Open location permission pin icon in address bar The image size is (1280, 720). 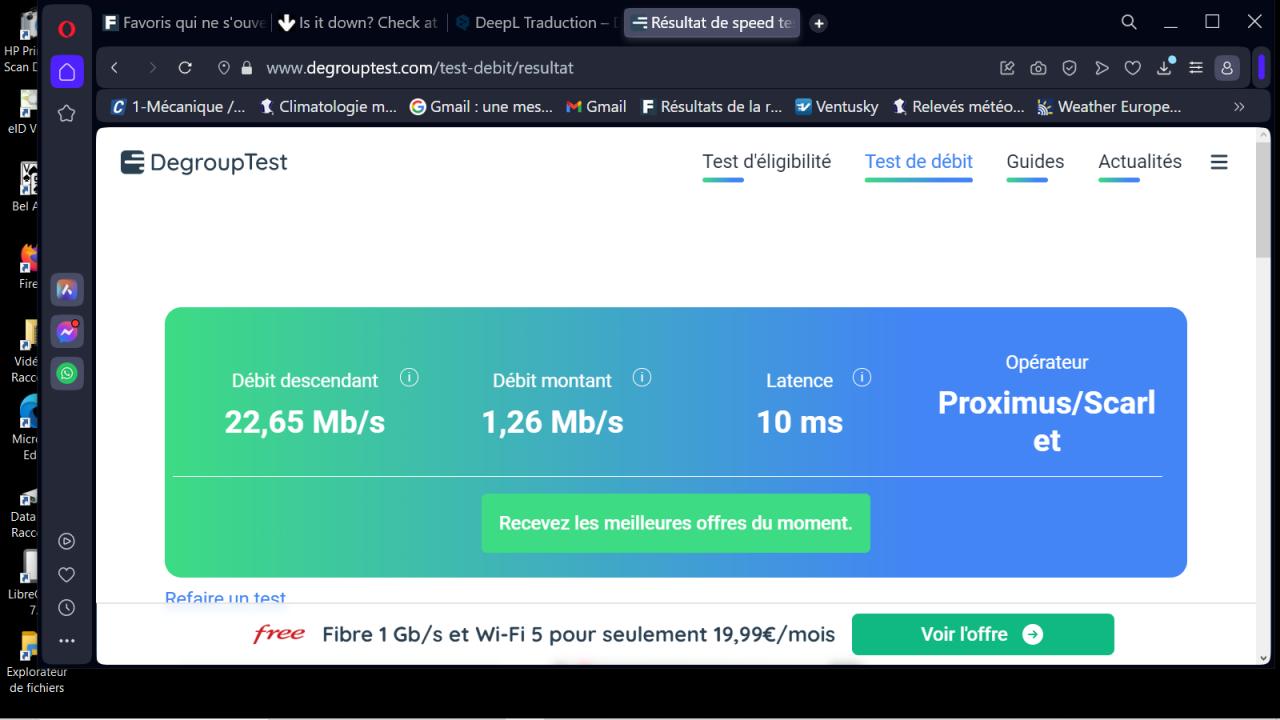click(x=224, y=68)
